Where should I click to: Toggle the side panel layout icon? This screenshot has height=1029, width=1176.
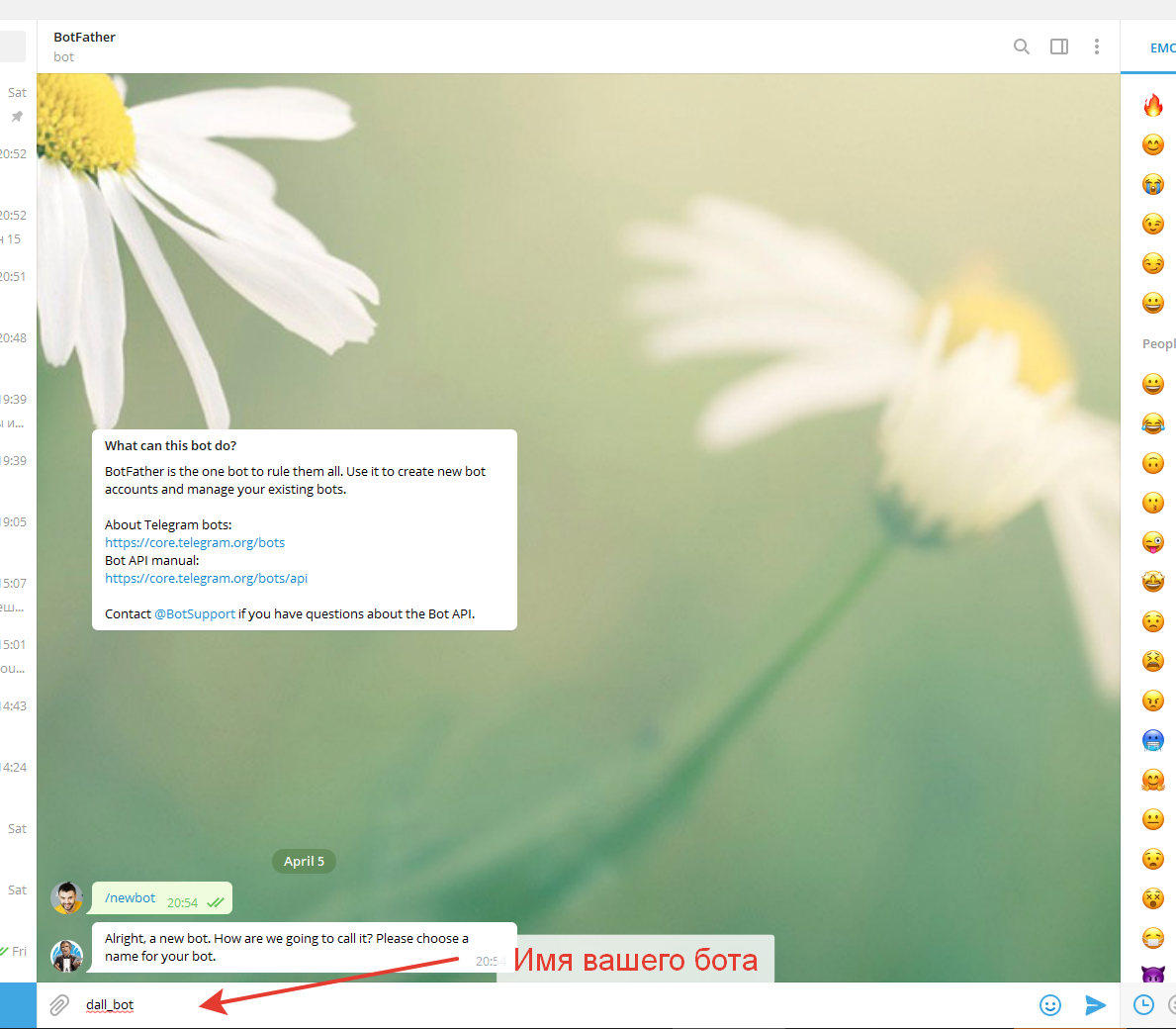coord(1059,47)
